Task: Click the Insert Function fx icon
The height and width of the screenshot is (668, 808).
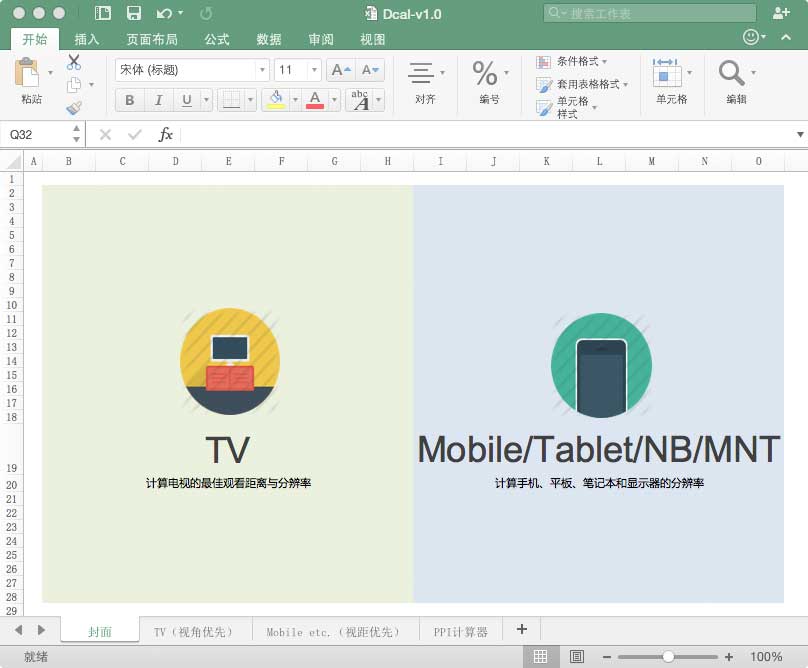Action: click(x=166, y=134)
